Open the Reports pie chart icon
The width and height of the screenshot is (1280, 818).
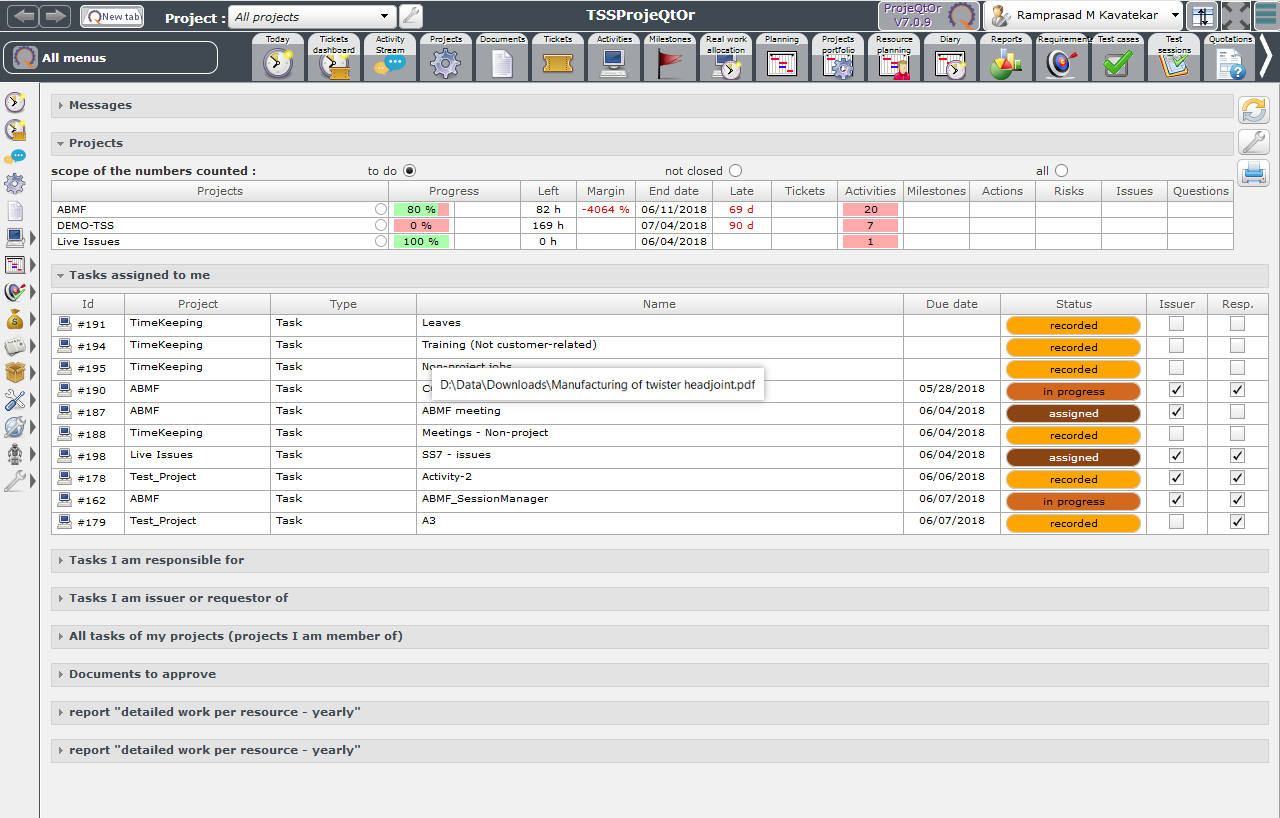(x=1005, y=63)
